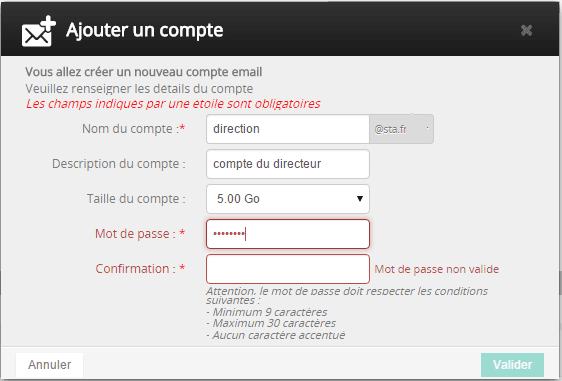The height and width of the screenshot is (381, 562).
Task: Click the Description du compte label
Action: [x=119, y=164]
